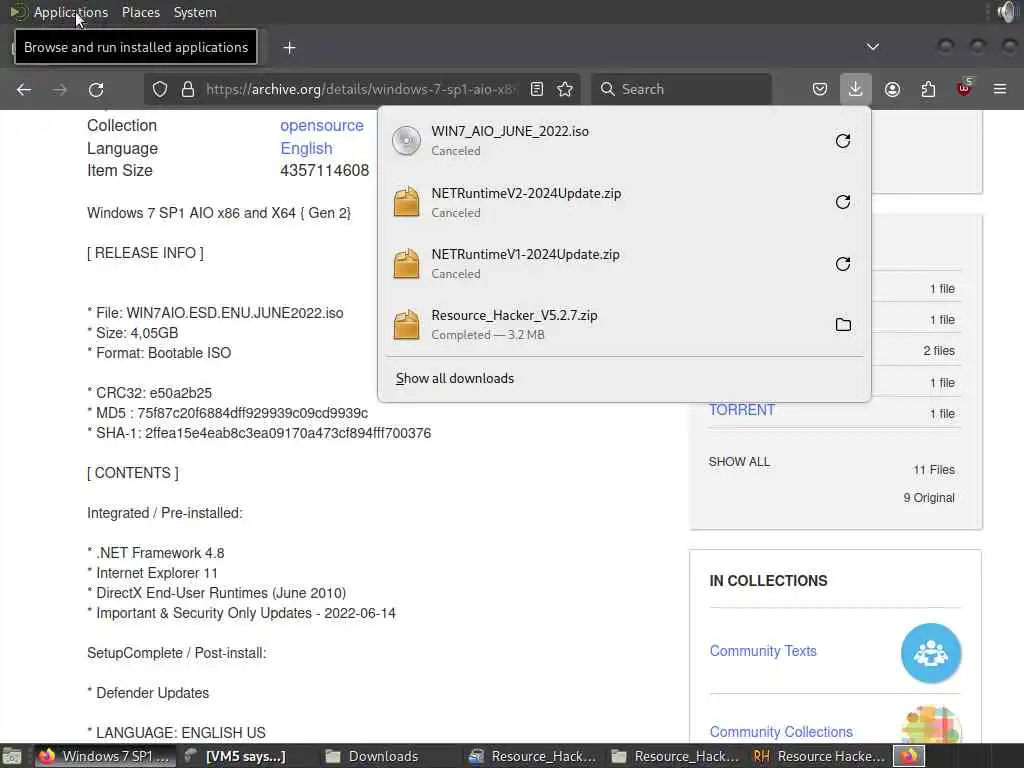Open the Firefox hamburger menu
1024x768 pixels.
pos(1000,89)
